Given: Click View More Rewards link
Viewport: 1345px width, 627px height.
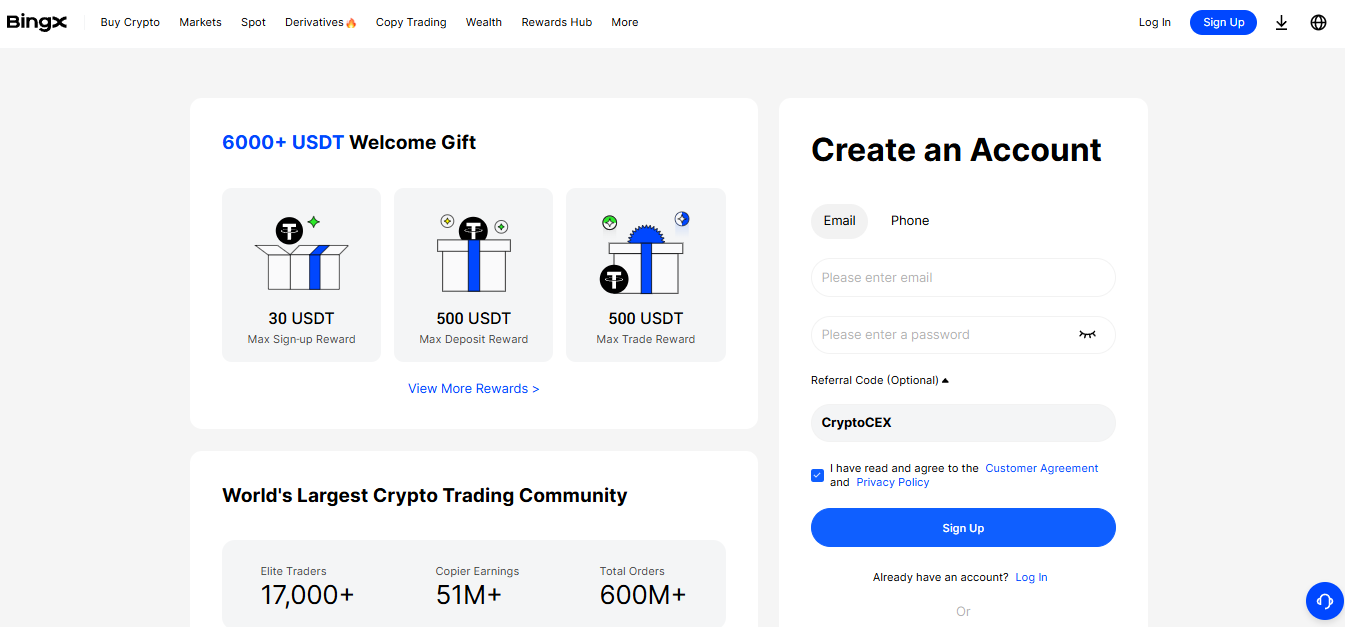Looking at the screenshot, I should 473,388.
